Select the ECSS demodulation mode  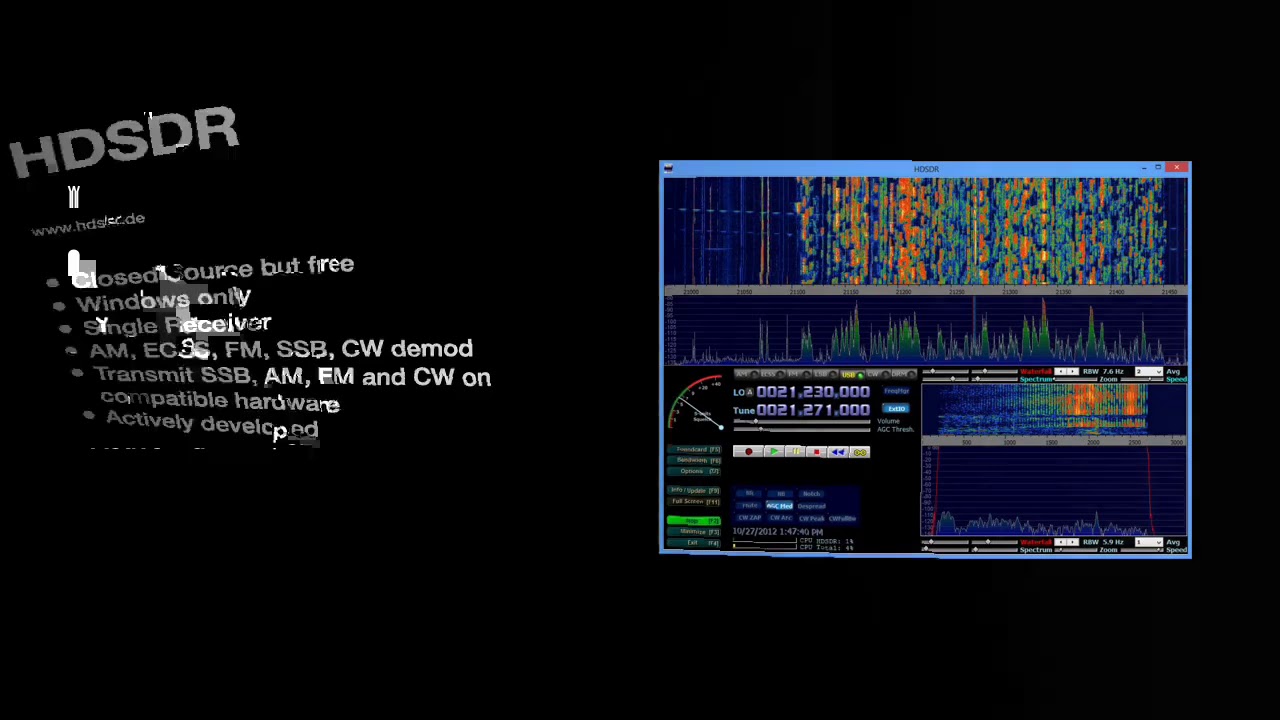[773, 374]
